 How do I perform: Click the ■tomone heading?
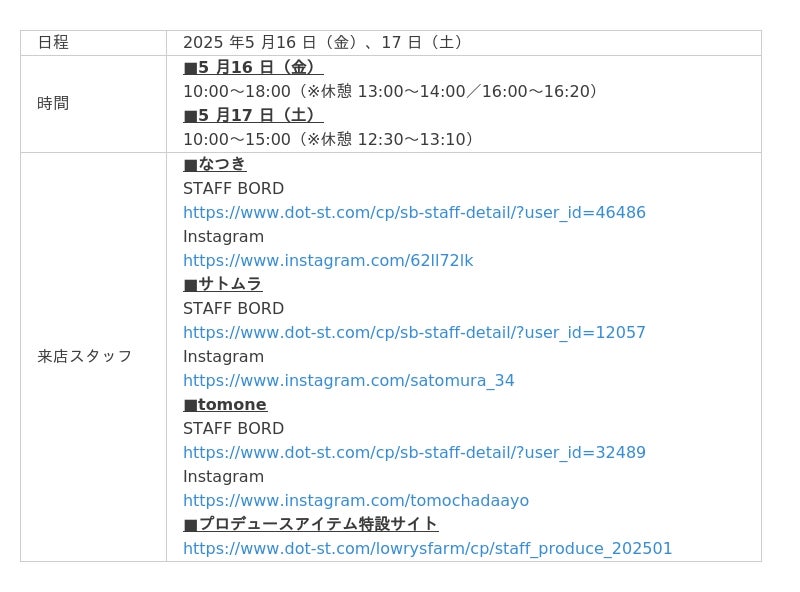coord(225,404)
